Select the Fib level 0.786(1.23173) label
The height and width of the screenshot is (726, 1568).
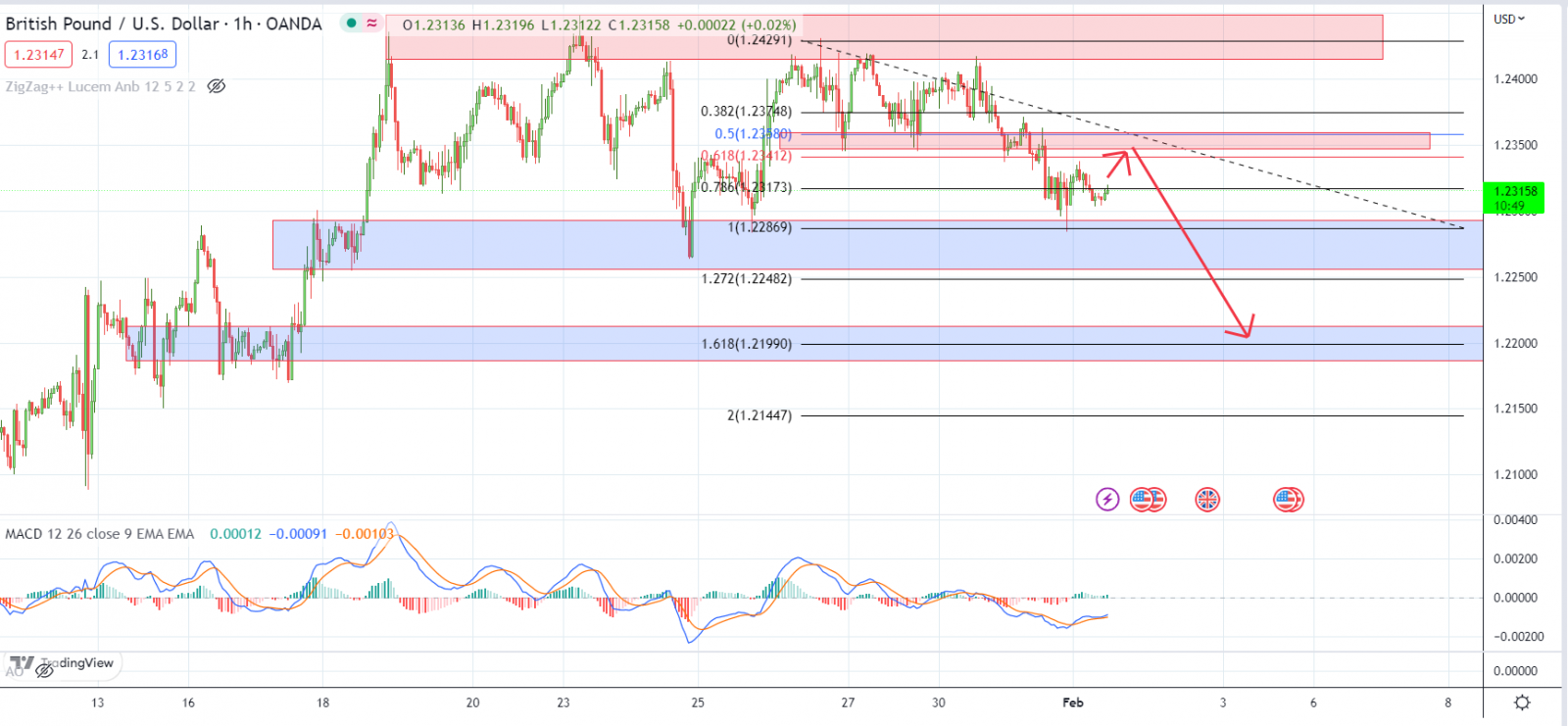click(x=746, y=187)
